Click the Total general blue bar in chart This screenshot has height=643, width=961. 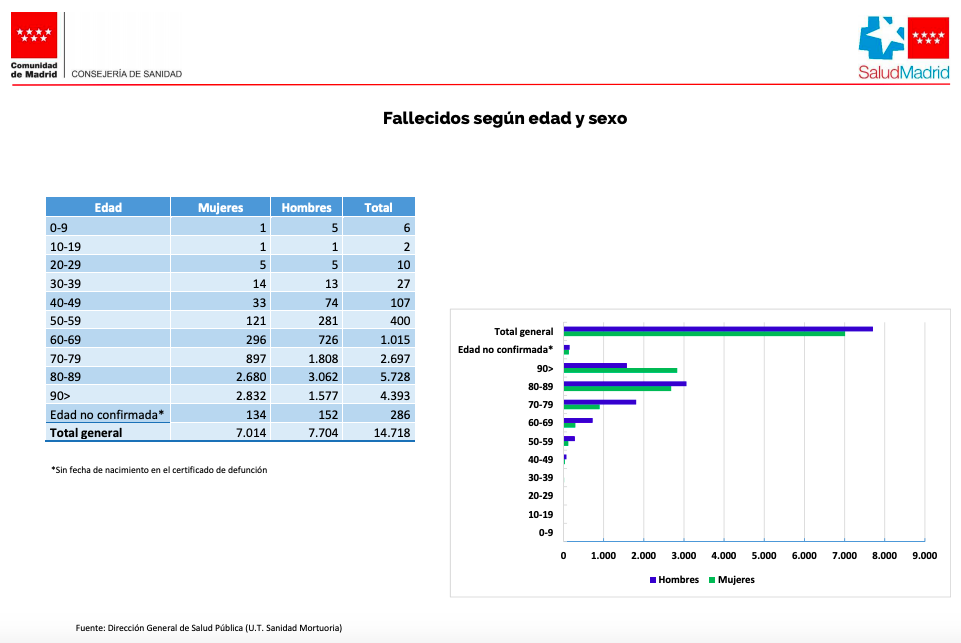(x=717, y=328)
